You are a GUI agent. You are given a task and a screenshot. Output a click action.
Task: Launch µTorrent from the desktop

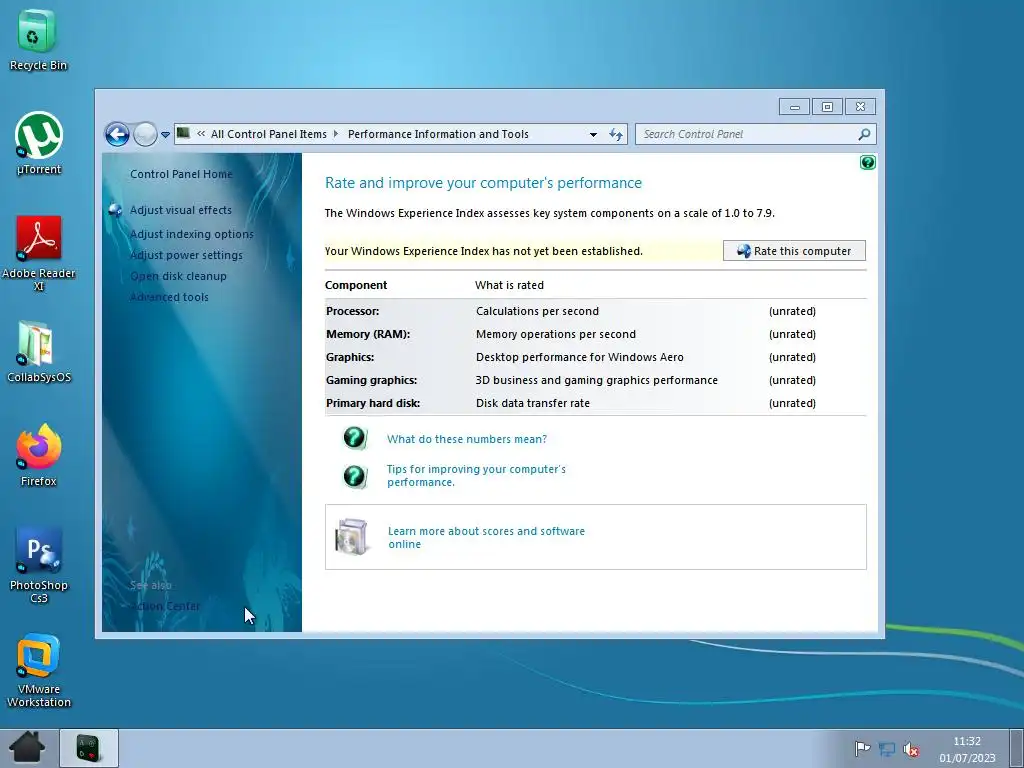(39, 144)
